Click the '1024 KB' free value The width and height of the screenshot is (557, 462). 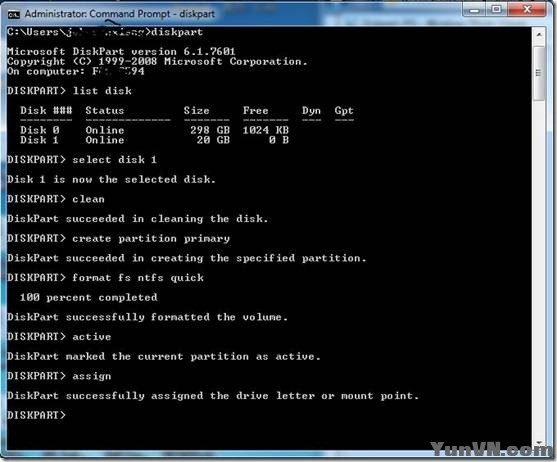[x=266, y=130]
